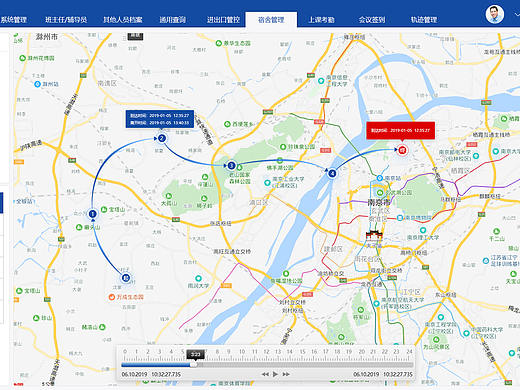
Task: Click the rewind button in playback bar
Action: (265, 374)
